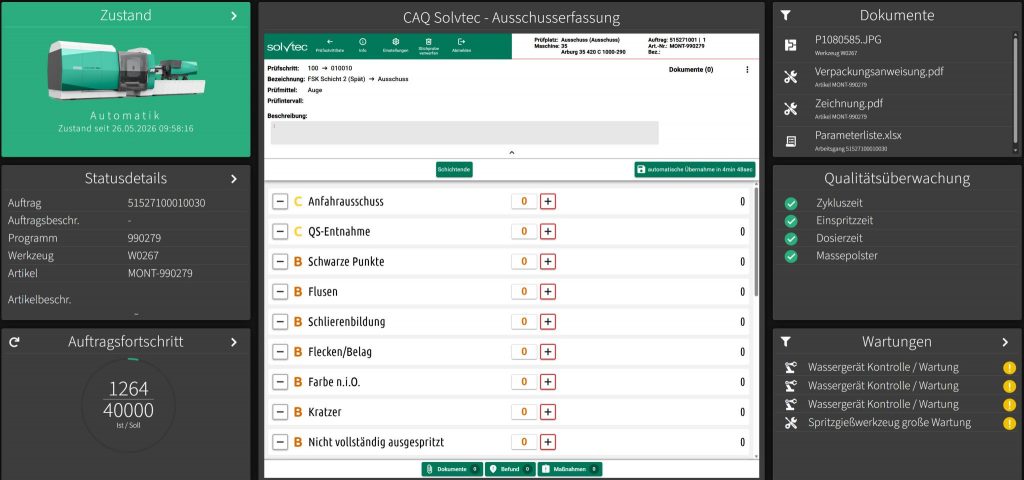Increase Nicht vollständig ausgespritzt count with plus
The image size is (1024, 480).
(548, 442)
